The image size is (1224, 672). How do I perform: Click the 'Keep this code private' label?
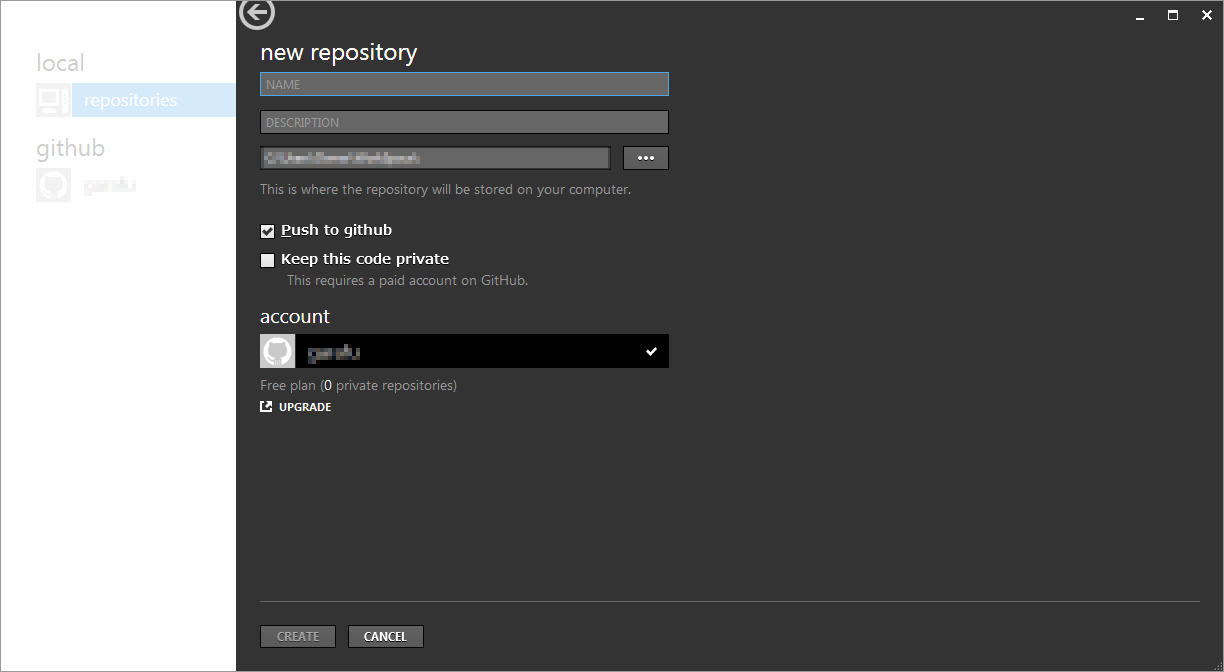[365, 259]
